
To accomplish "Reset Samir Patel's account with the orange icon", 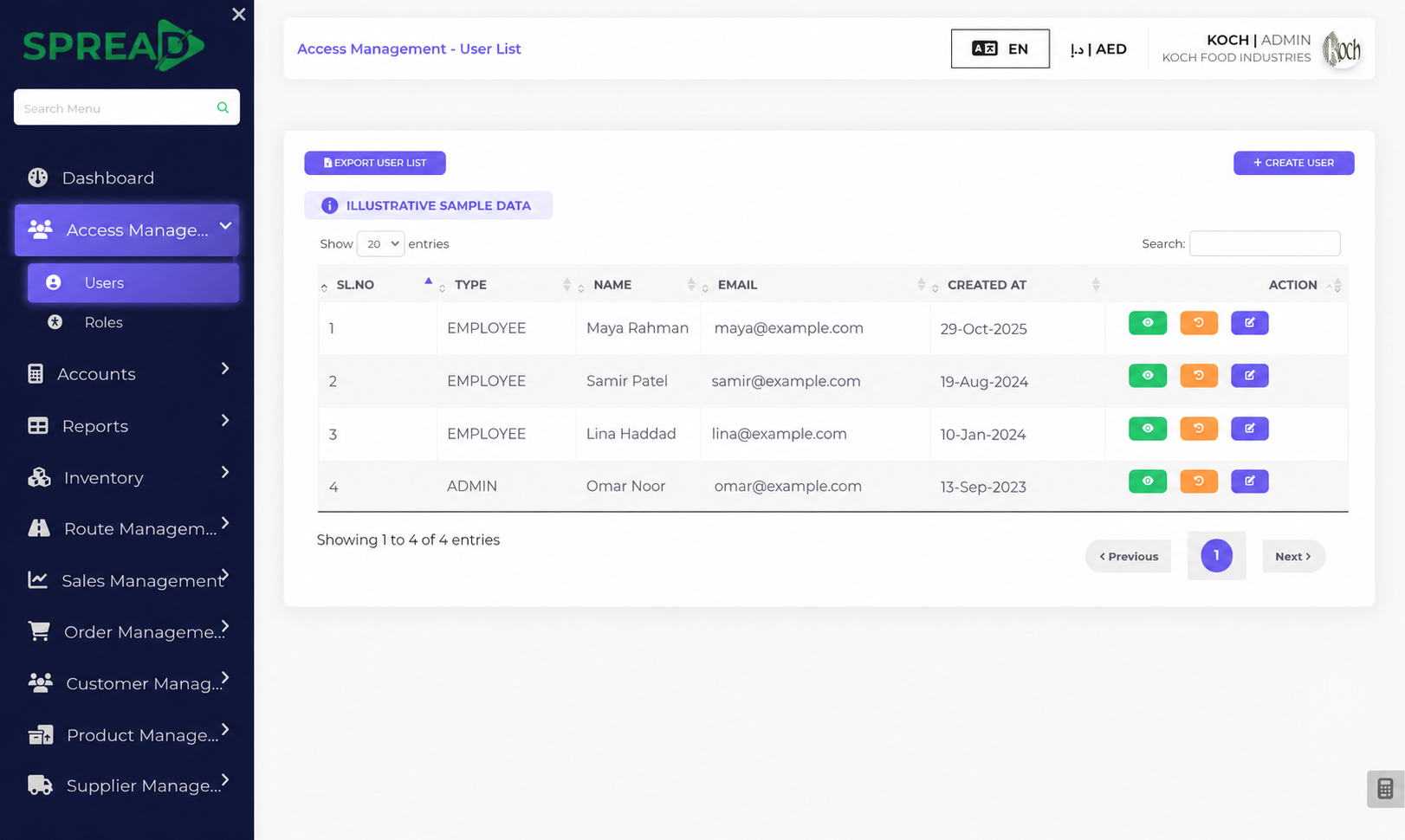I will pyautogui.click(x=1199, y=376).
